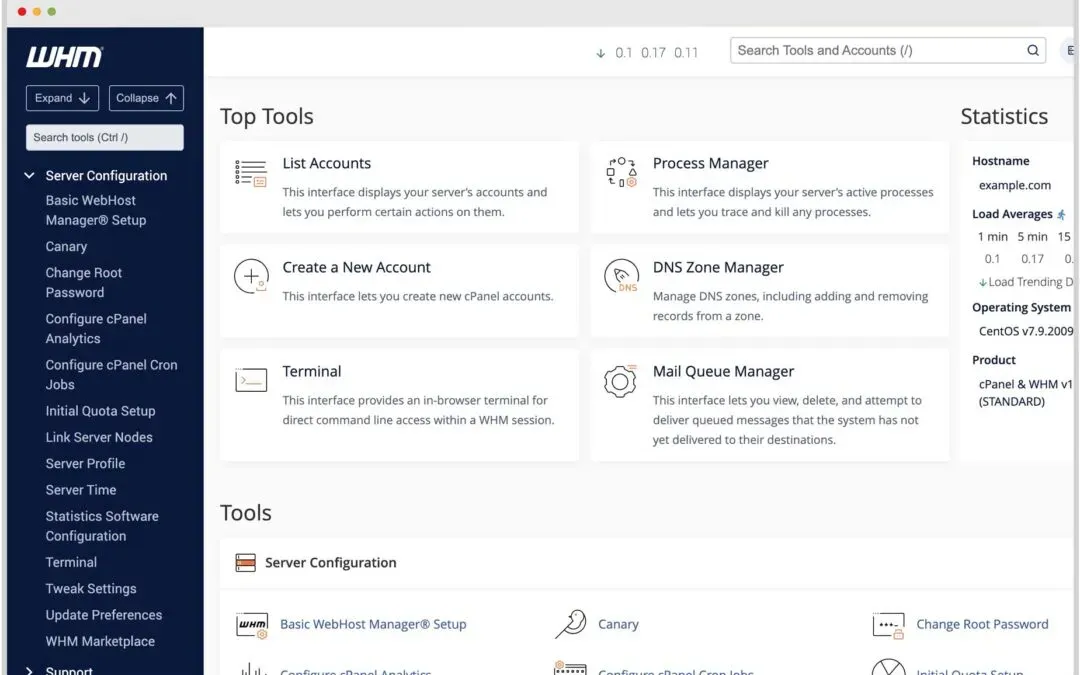Expand the Support sidebar section

tap(29, 669)
